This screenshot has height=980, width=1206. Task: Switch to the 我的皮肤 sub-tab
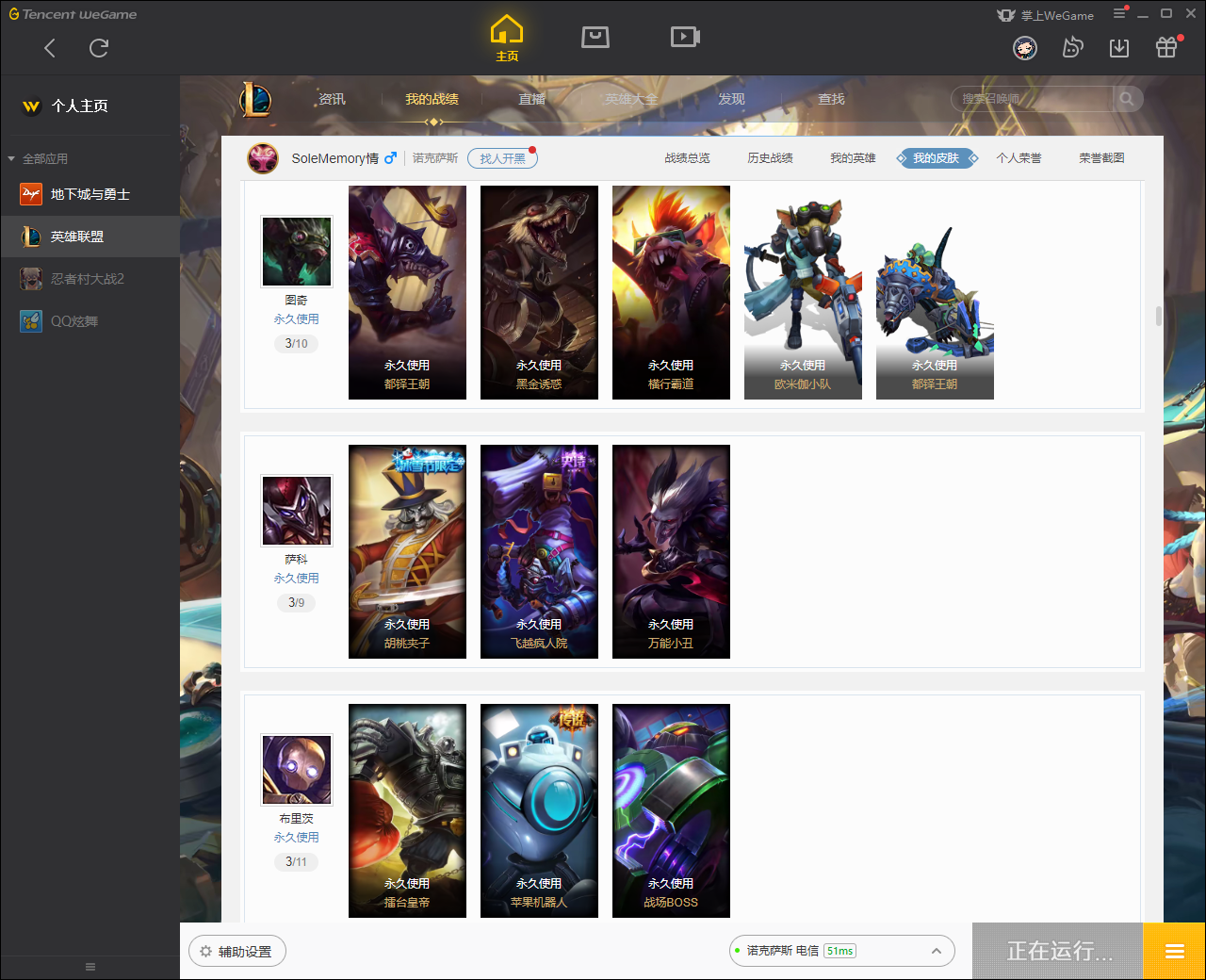[x=936, y=158]
